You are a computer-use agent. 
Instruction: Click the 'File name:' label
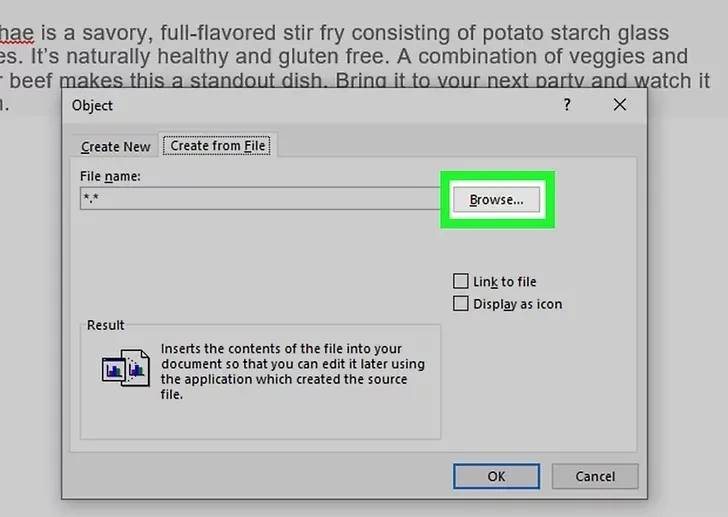pos(110,176)
